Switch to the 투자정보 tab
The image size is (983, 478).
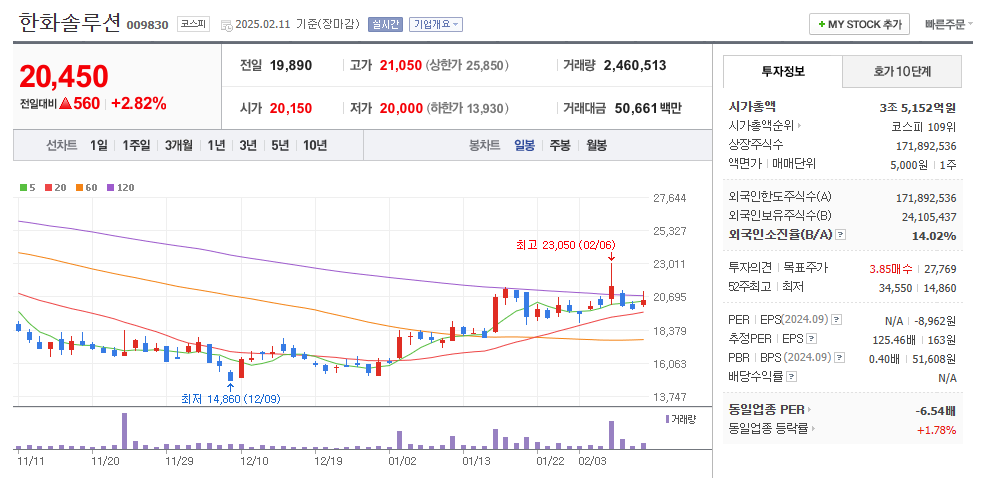point(783,72)
